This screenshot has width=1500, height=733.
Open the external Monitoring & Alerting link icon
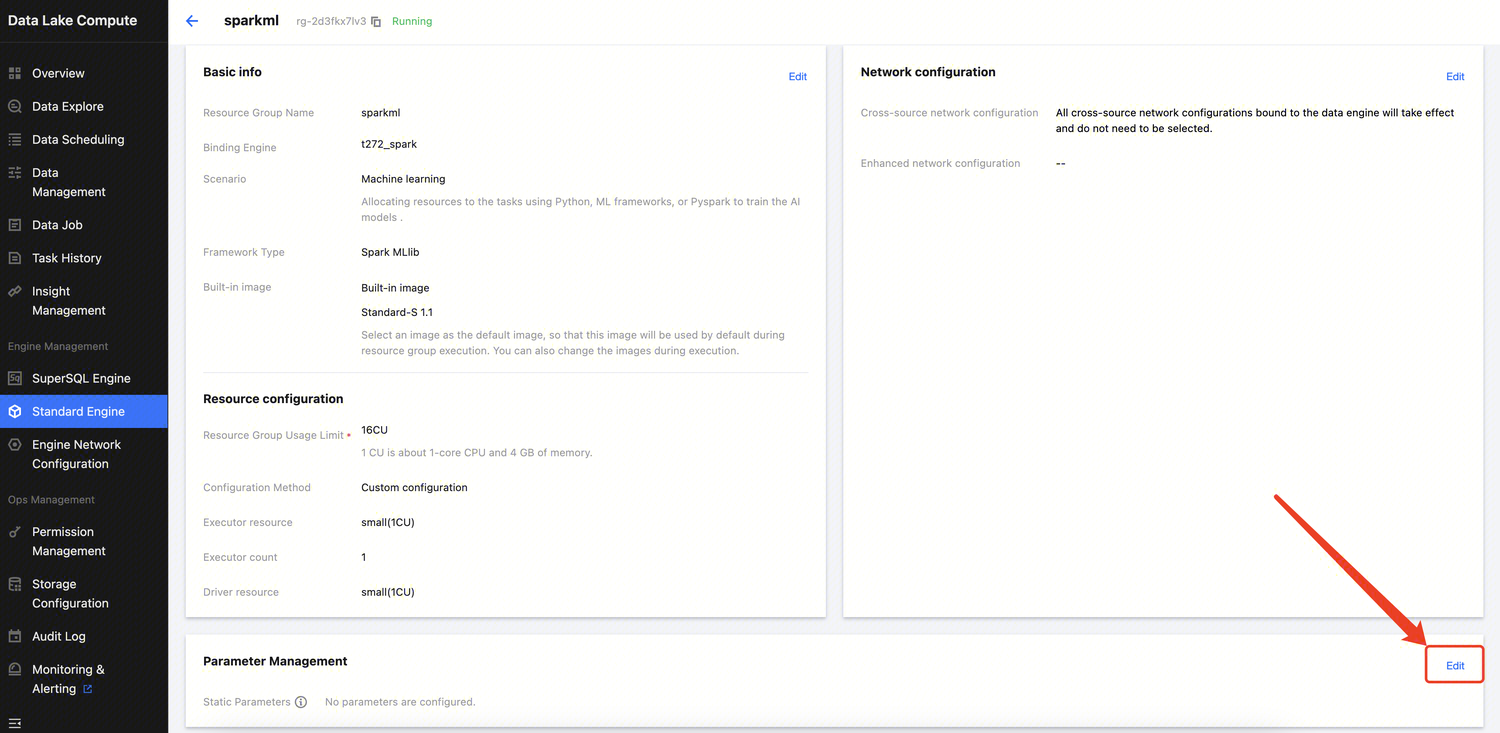tap(88, 689)
